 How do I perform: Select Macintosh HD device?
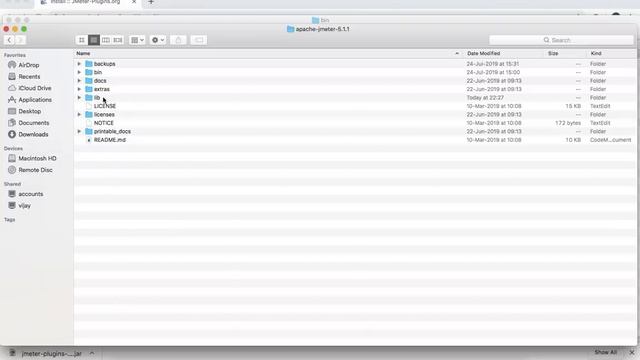tap(37, 158)
